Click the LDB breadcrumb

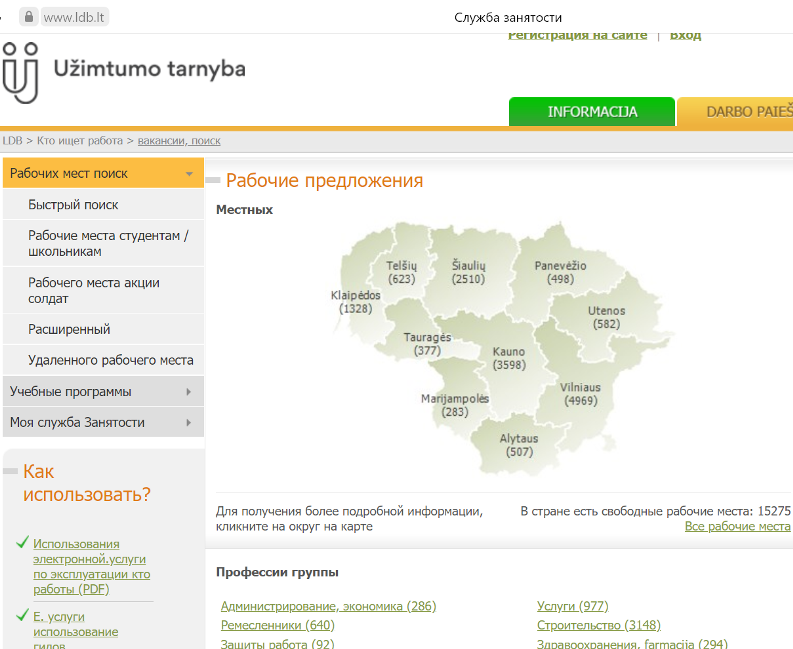click(13, 141)
